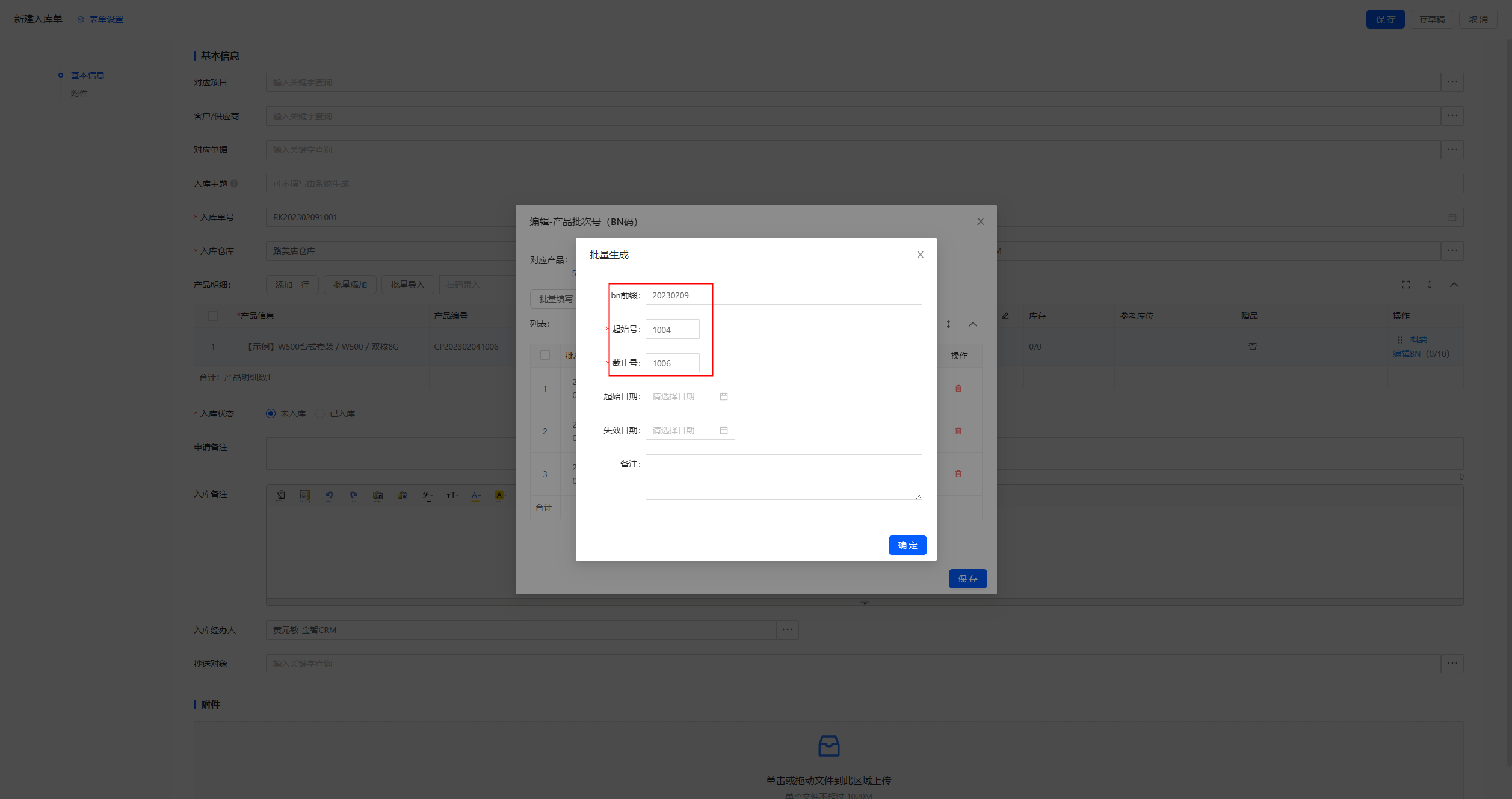Open font family dropdown in 入库备注 toolbar
1512x799 pixels.
(427, 495)
